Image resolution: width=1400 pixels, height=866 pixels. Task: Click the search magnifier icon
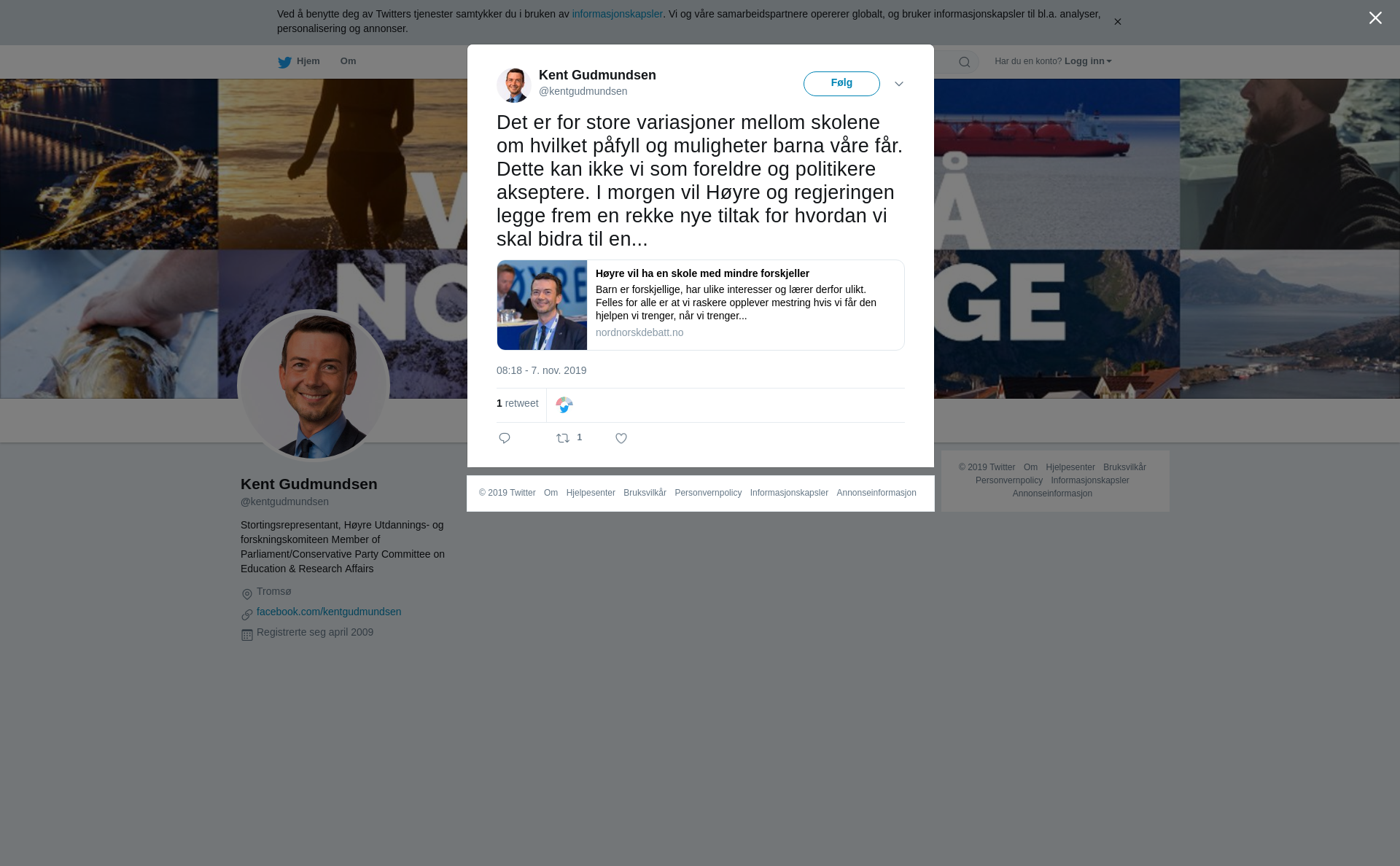point(964,62)
